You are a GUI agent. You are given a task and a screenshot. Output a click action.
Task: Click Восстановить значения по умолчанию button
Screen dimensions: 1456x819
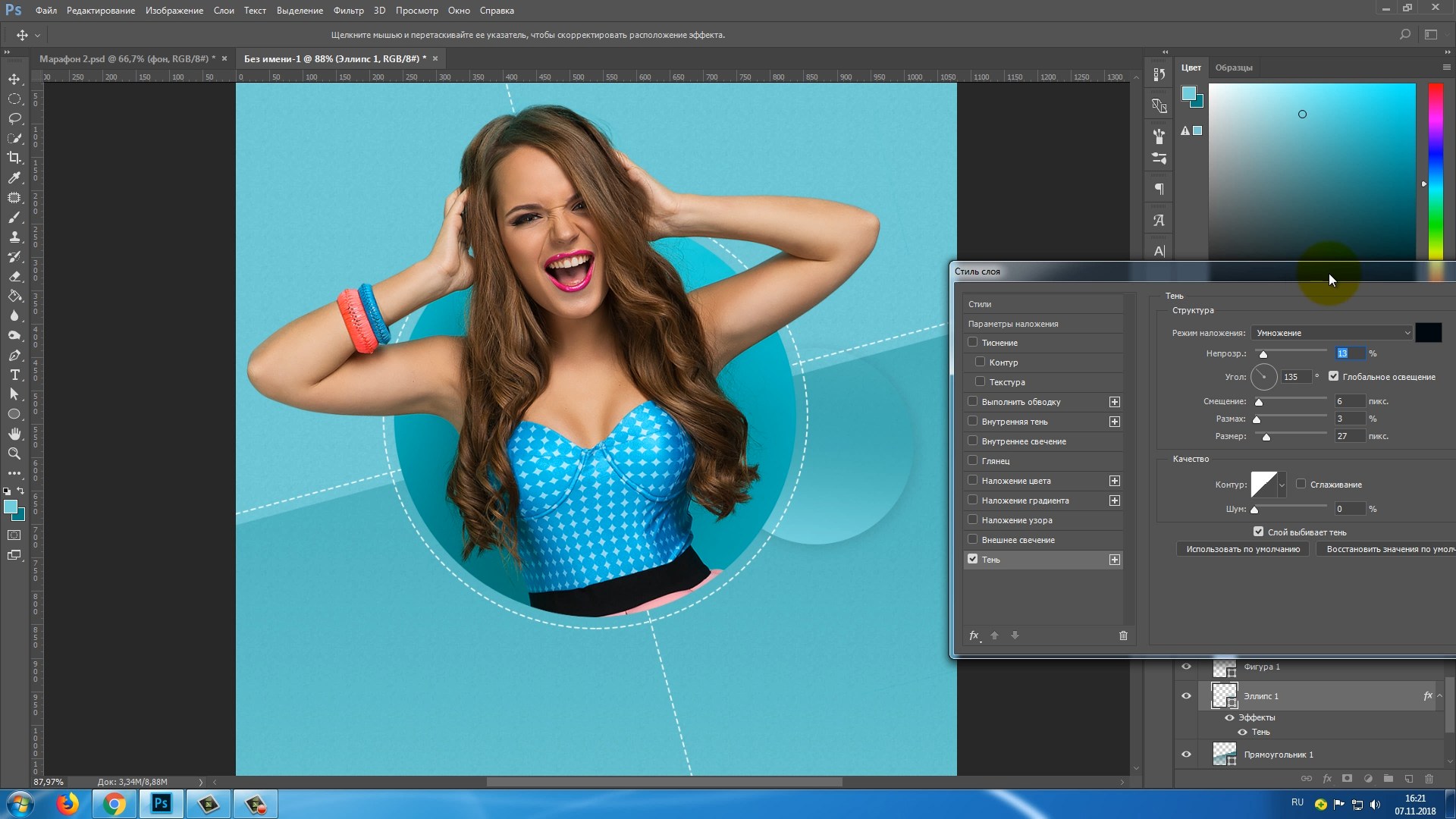point(1385,548)
